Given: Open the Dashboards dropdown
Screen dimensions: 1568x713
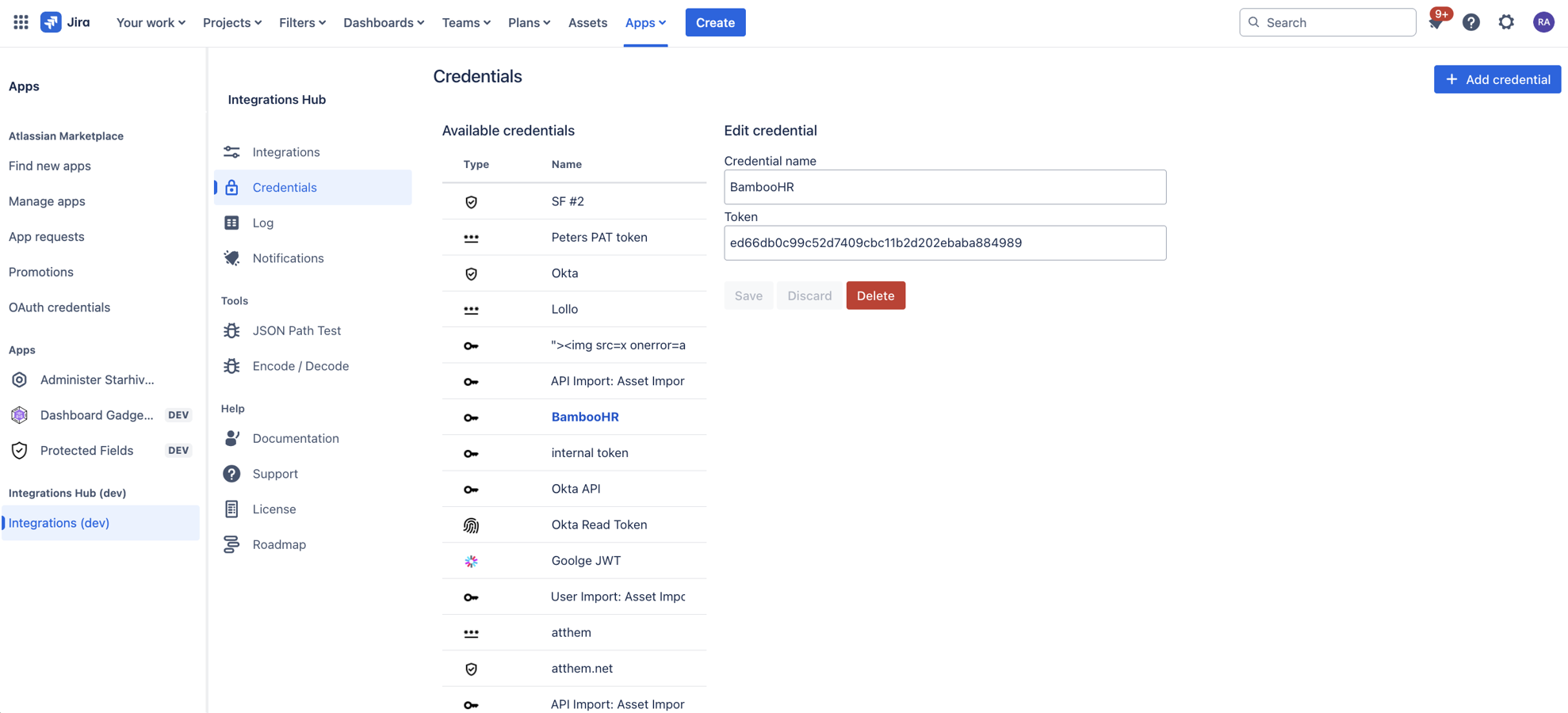Looking at the screenshot, I should pos(383,22).
